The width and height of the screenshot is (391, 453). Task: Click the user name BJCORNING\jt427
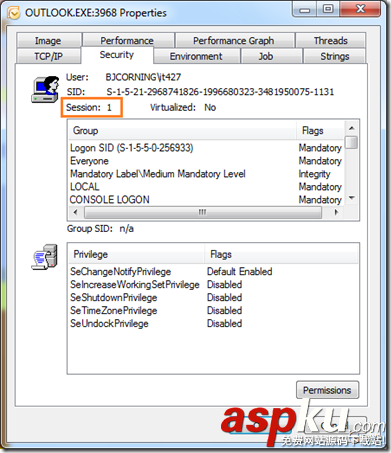(143, 77)
